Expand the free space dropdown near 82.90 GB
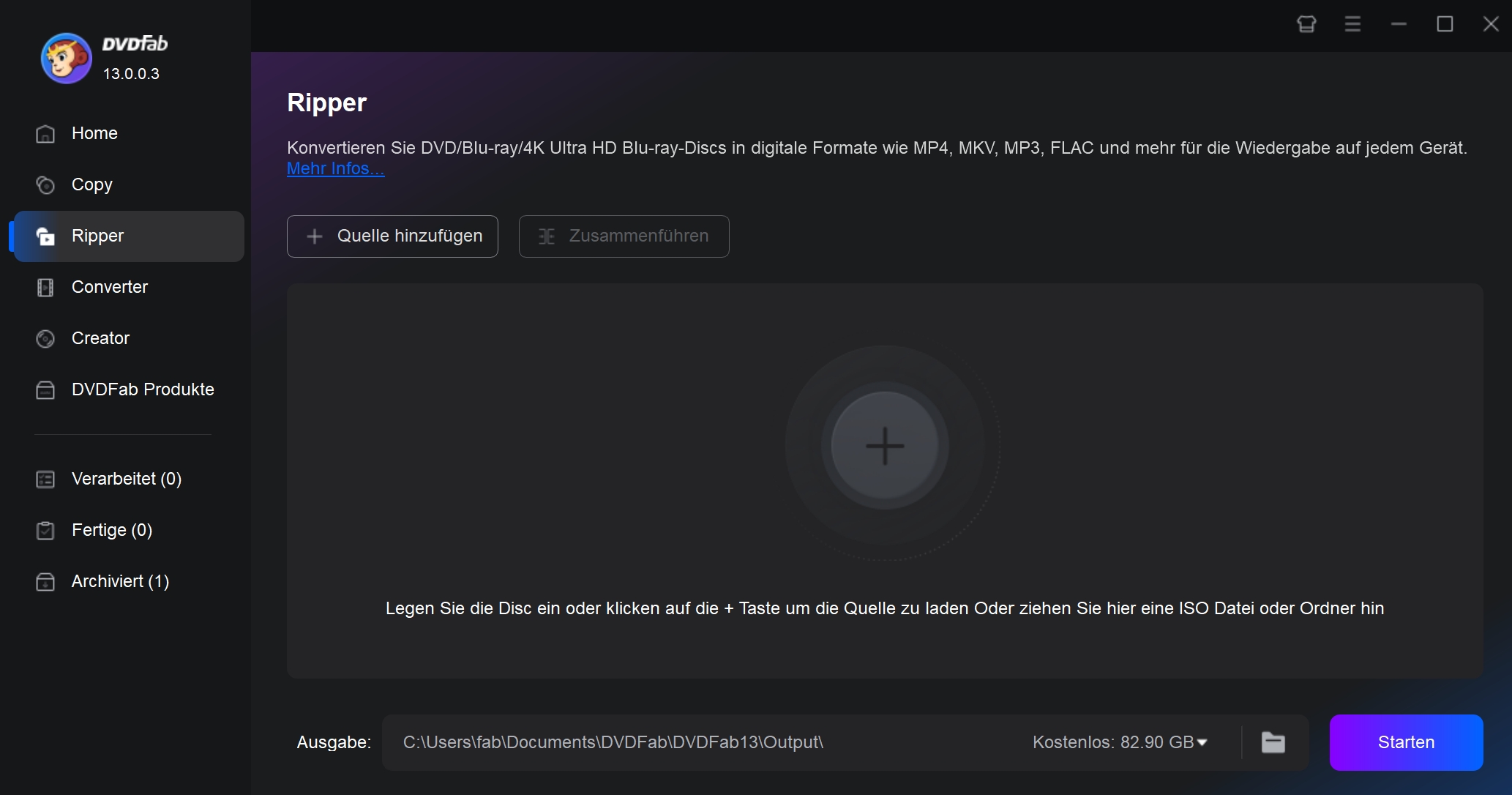The image size is (1512, 795). pos(1204,743)
